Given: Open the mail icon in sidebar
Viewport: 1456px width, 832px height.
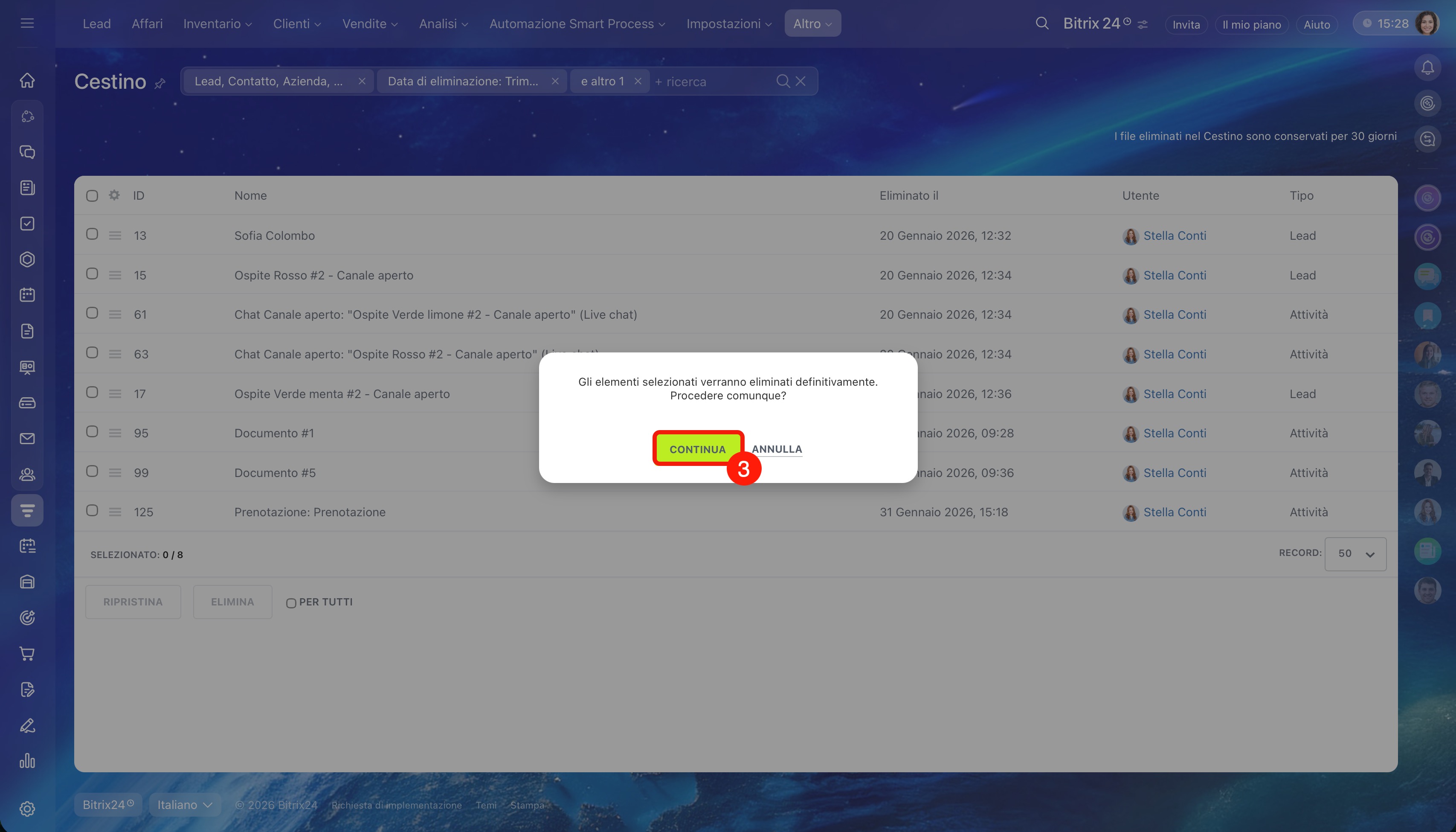Looking at the screenshot, I should click(27, 439).
